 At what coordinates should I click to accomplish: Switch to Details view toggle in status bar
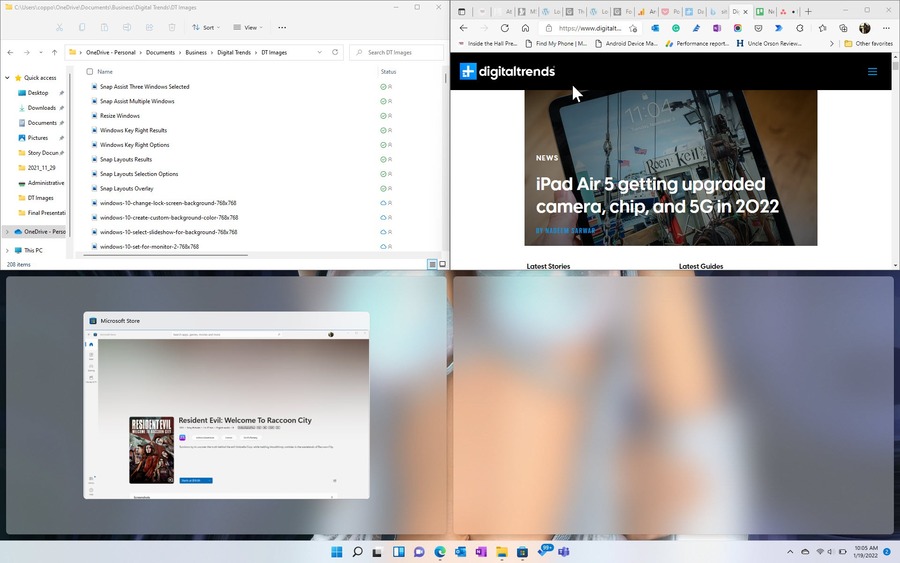(x=432, y=265)
